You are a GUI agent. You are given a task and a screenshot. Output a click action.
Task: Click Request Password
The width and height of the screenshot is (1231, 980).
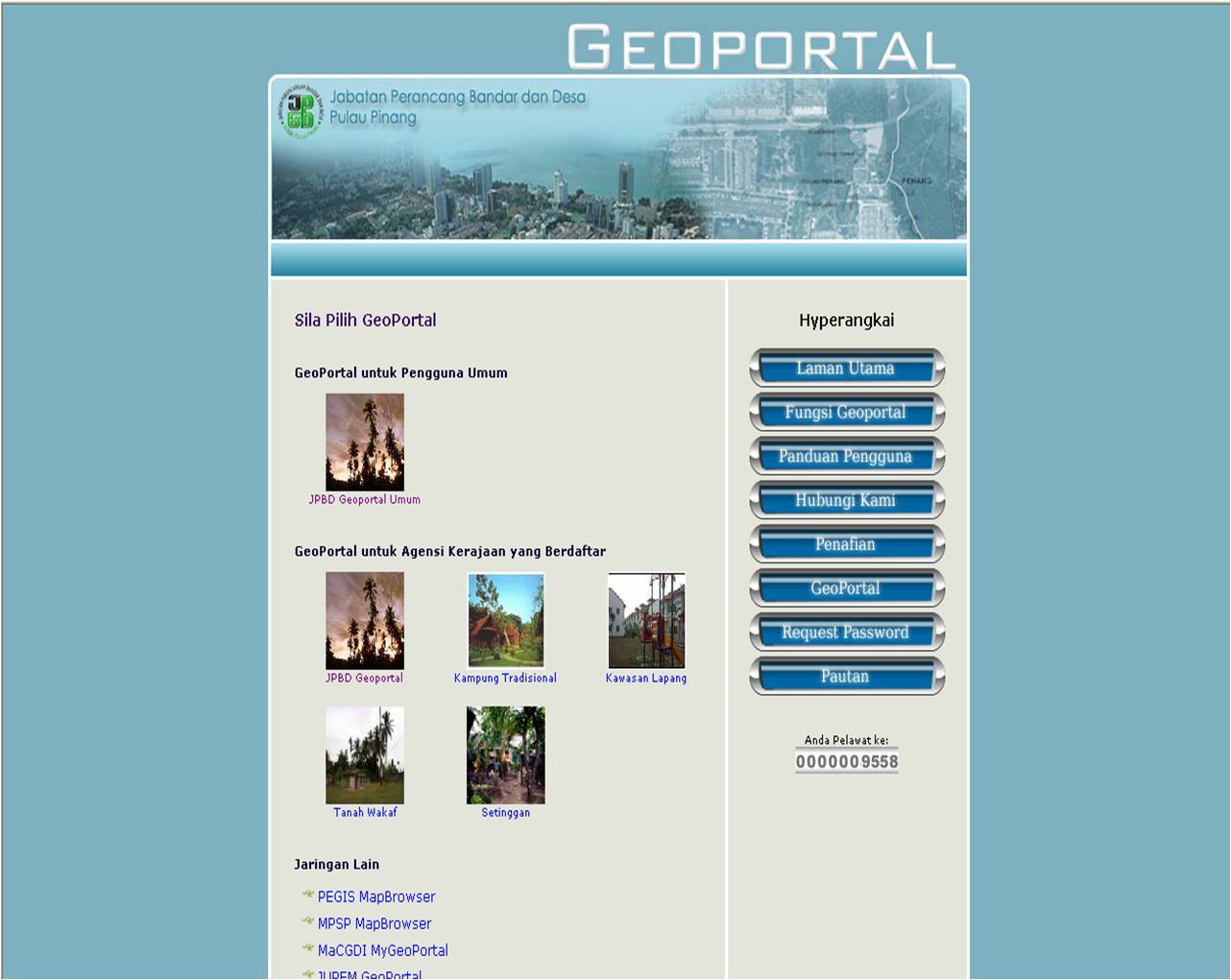click(x=846, y=632)
